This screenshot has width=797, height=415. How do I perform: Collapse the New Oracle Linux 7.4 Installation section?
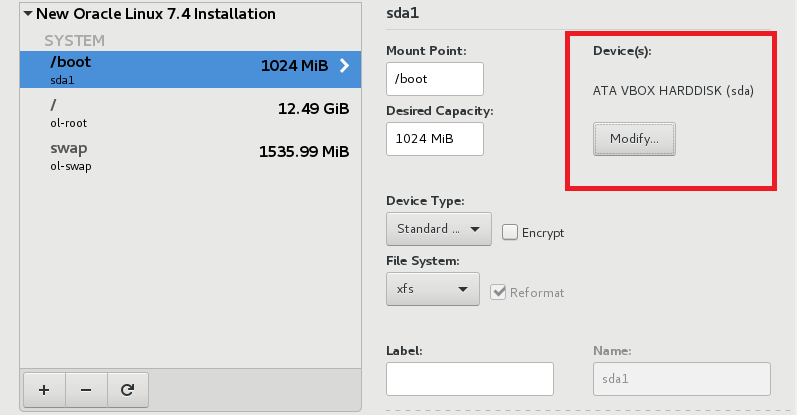[x=27, y=15]
